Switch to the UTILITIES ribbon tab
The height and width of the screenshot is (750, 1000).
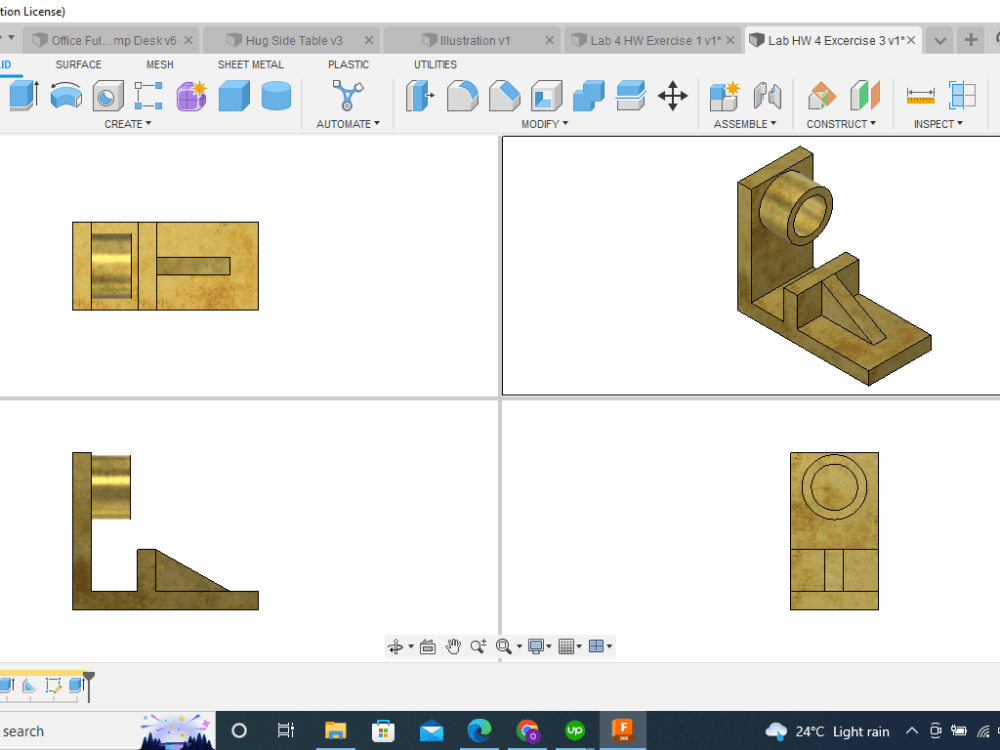[x=435, y=64]
